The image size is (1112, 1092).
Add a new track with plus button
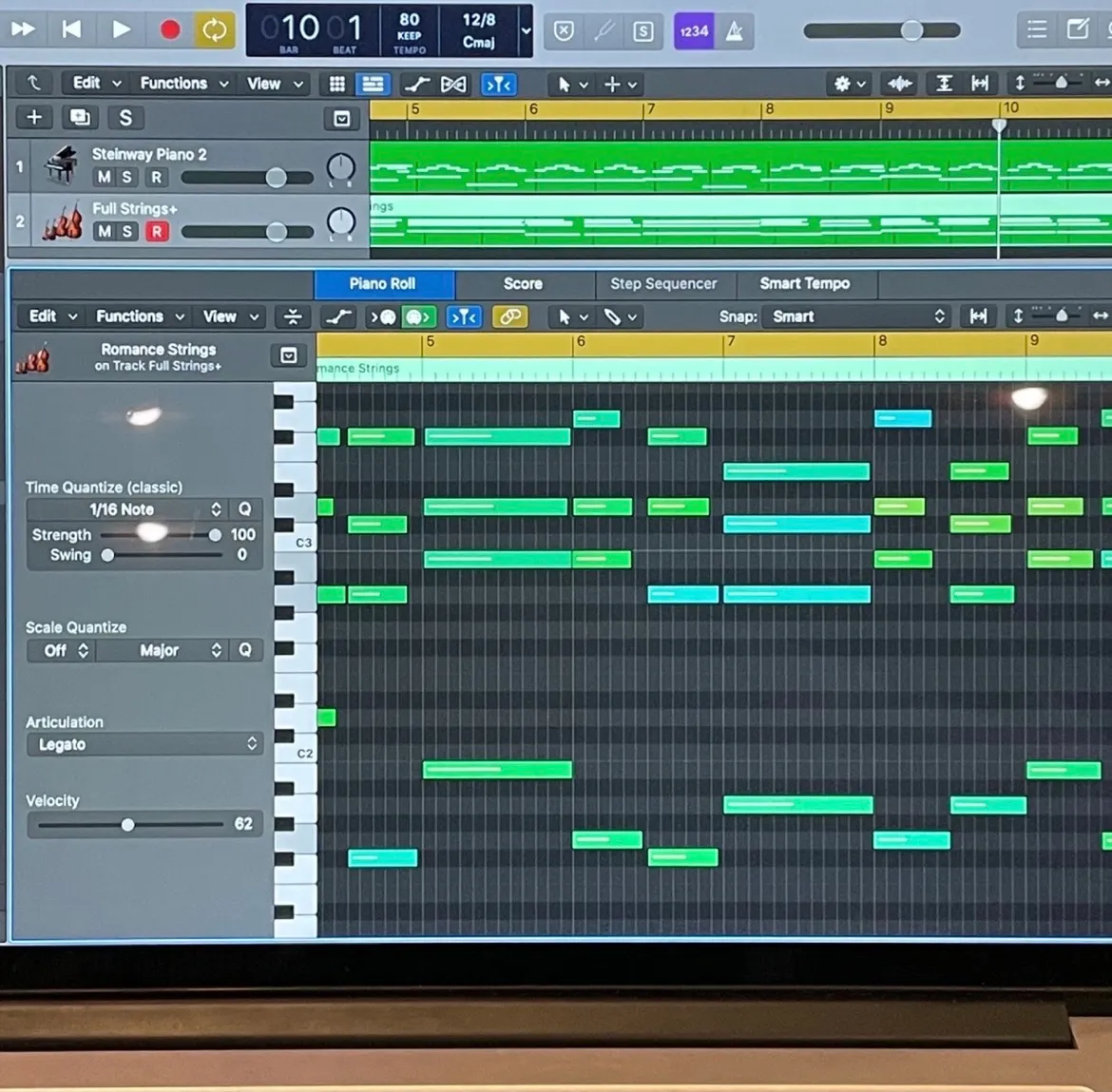pyautogui.click(x=34, y=117)
